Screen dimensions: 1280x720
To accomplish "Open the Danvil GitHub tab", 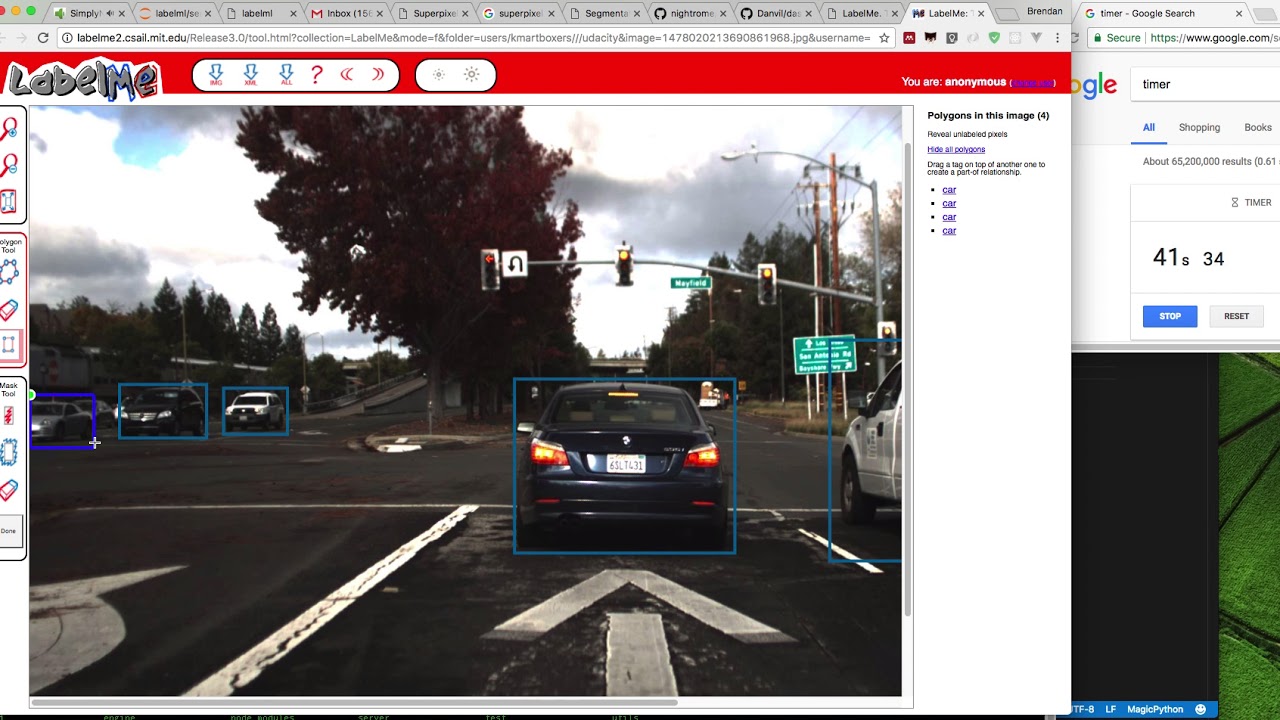I will [x=776, y=14].
